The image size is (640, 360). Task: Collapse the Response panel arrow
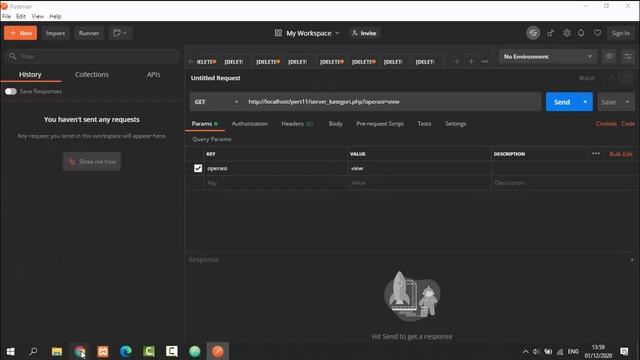[632, 260]
